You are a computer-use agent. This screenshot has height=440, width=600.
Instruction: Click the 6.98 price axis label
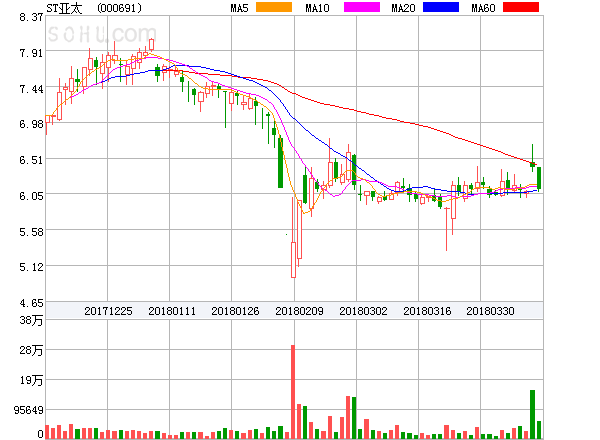click(x=31, y=124)
